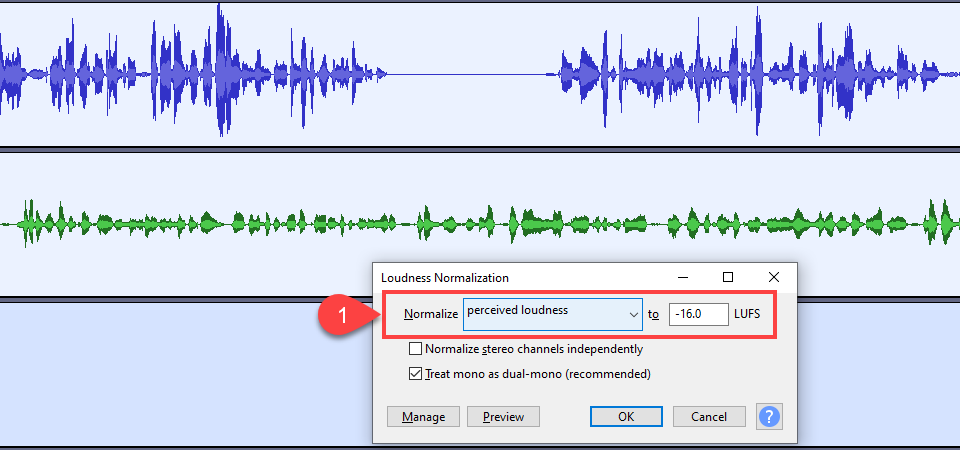
Task: Click the Loudness Normalization title bar
Action: tap(520, 277)
